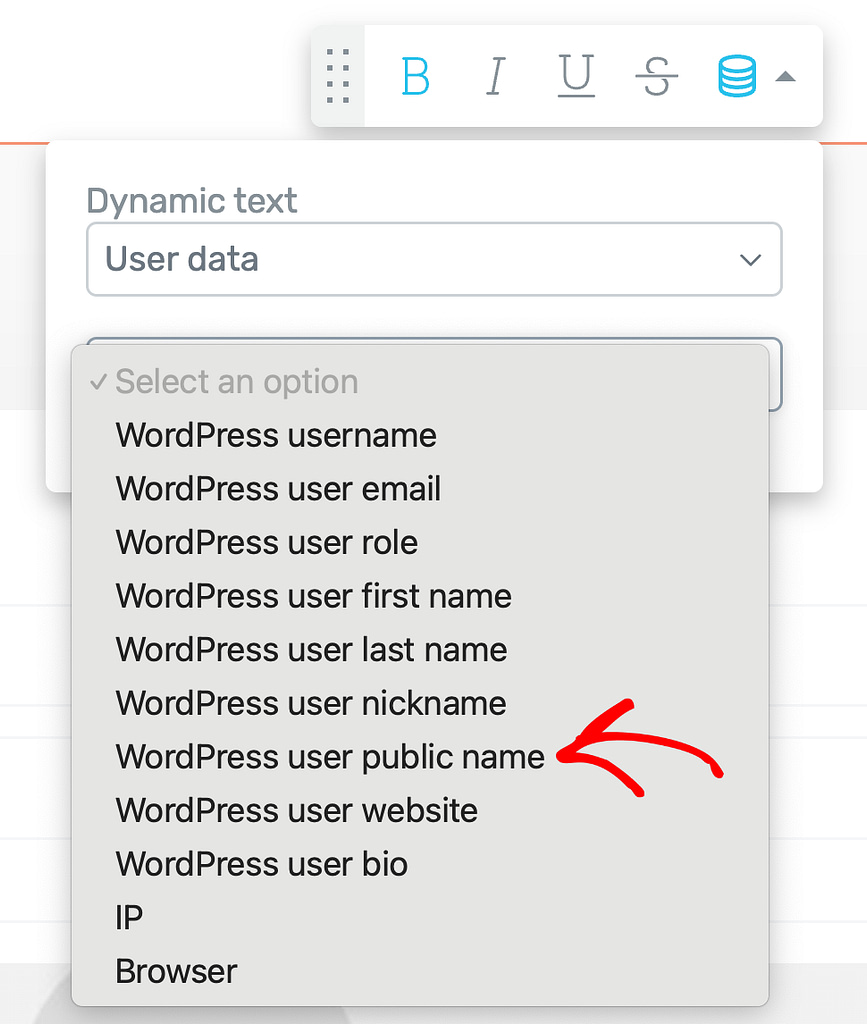Choose WordPress user bio option
Image resolution: width=867 pixels, height=1024 pixels.
click(x=420, y=864)
